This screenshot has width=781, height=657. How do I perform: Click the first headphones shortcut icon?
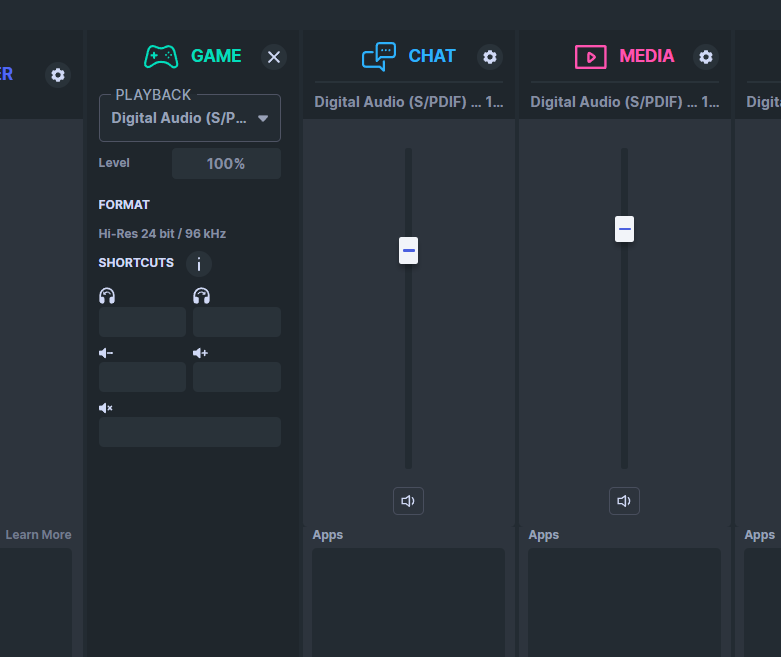click(107, 296)
